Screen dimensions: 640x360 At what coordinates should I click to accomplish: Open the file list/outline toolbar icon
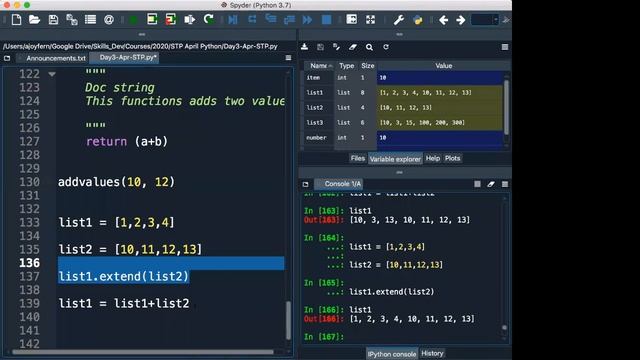pyautogui.click(x=90, y=20)
